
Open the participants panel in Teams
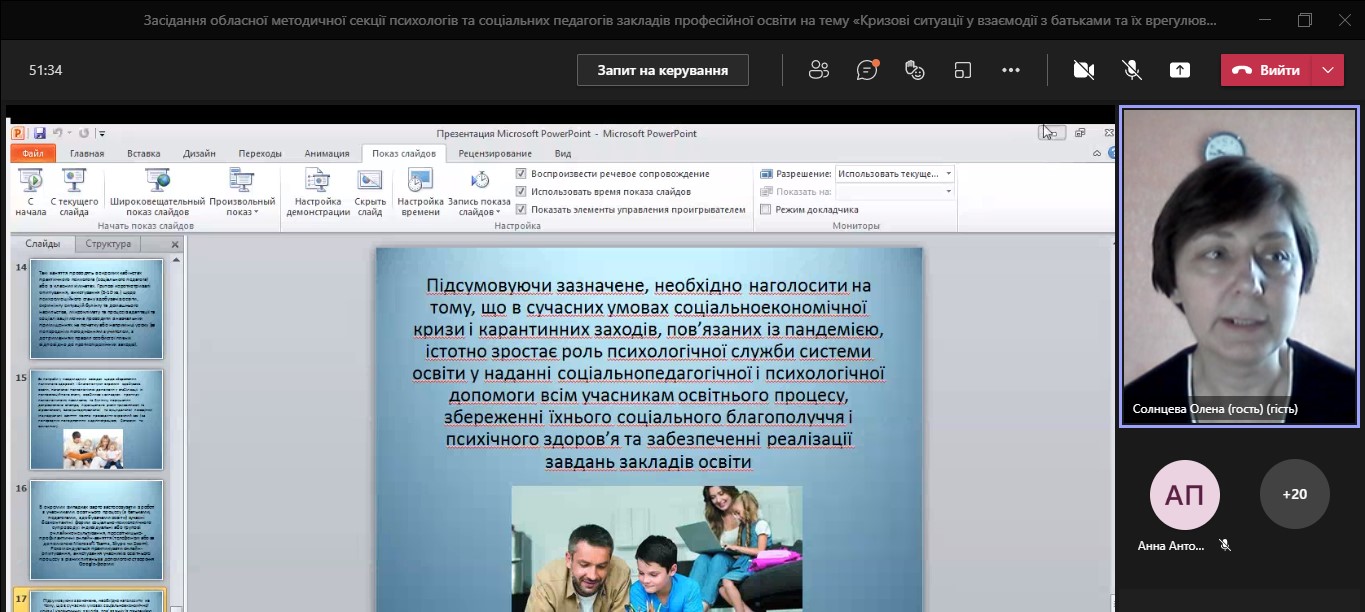819,70
